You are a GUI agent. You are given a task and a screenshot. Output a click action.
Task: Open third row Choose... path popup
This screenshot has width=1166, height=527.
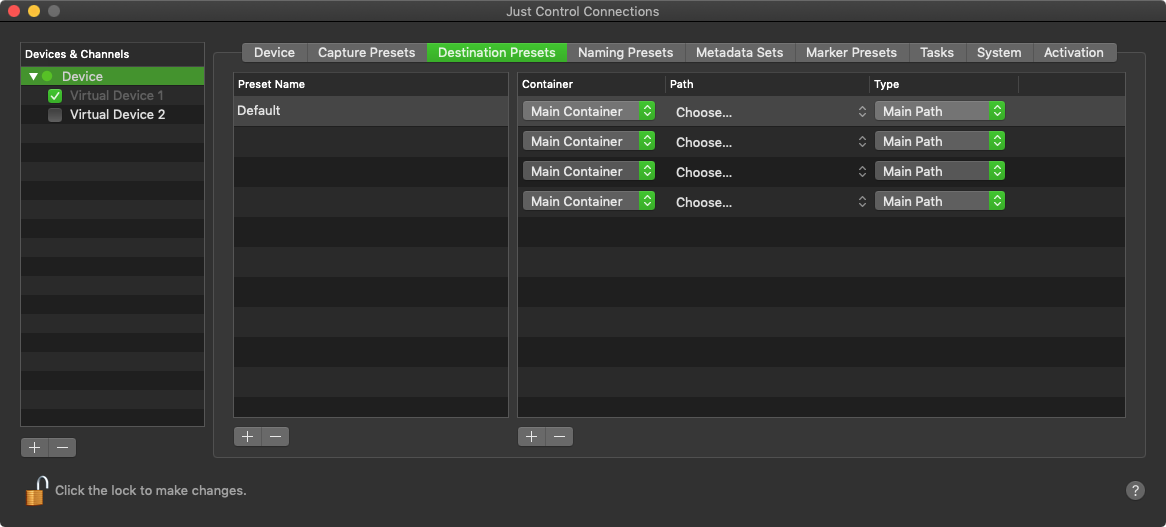tap(770, 172)
